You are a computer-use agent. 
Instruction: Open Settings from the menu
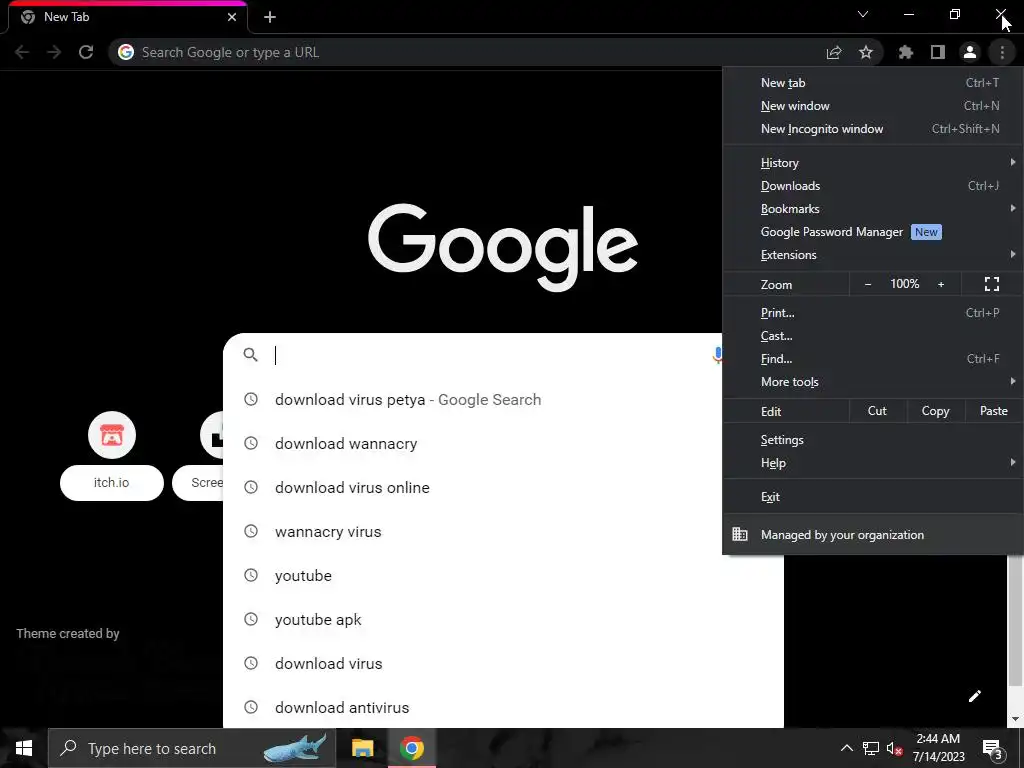point(873,440)
